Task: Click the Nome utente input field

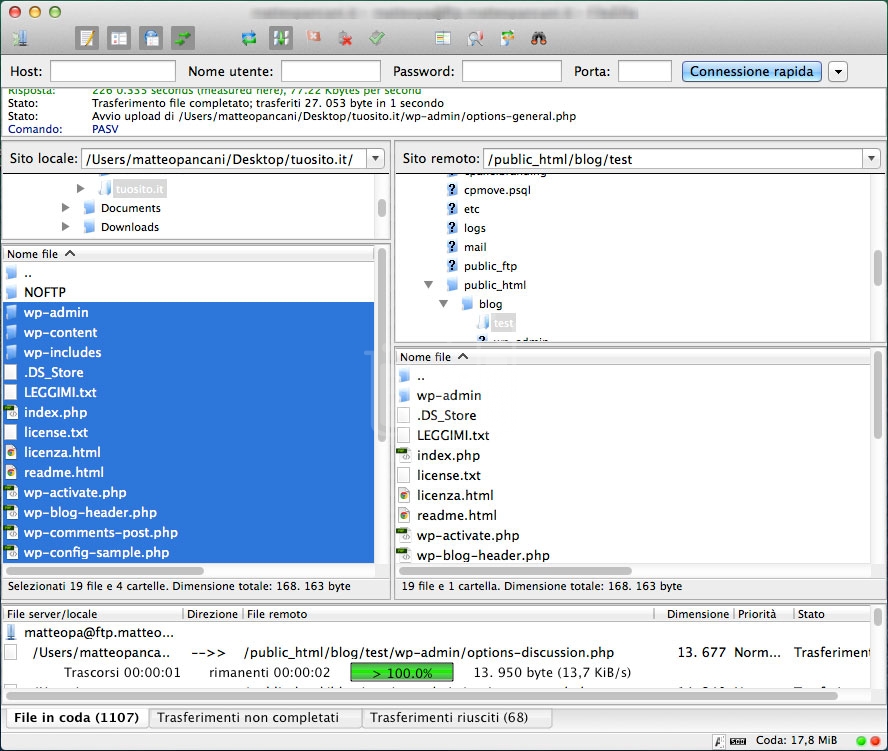Action: (x=331, y=71)
